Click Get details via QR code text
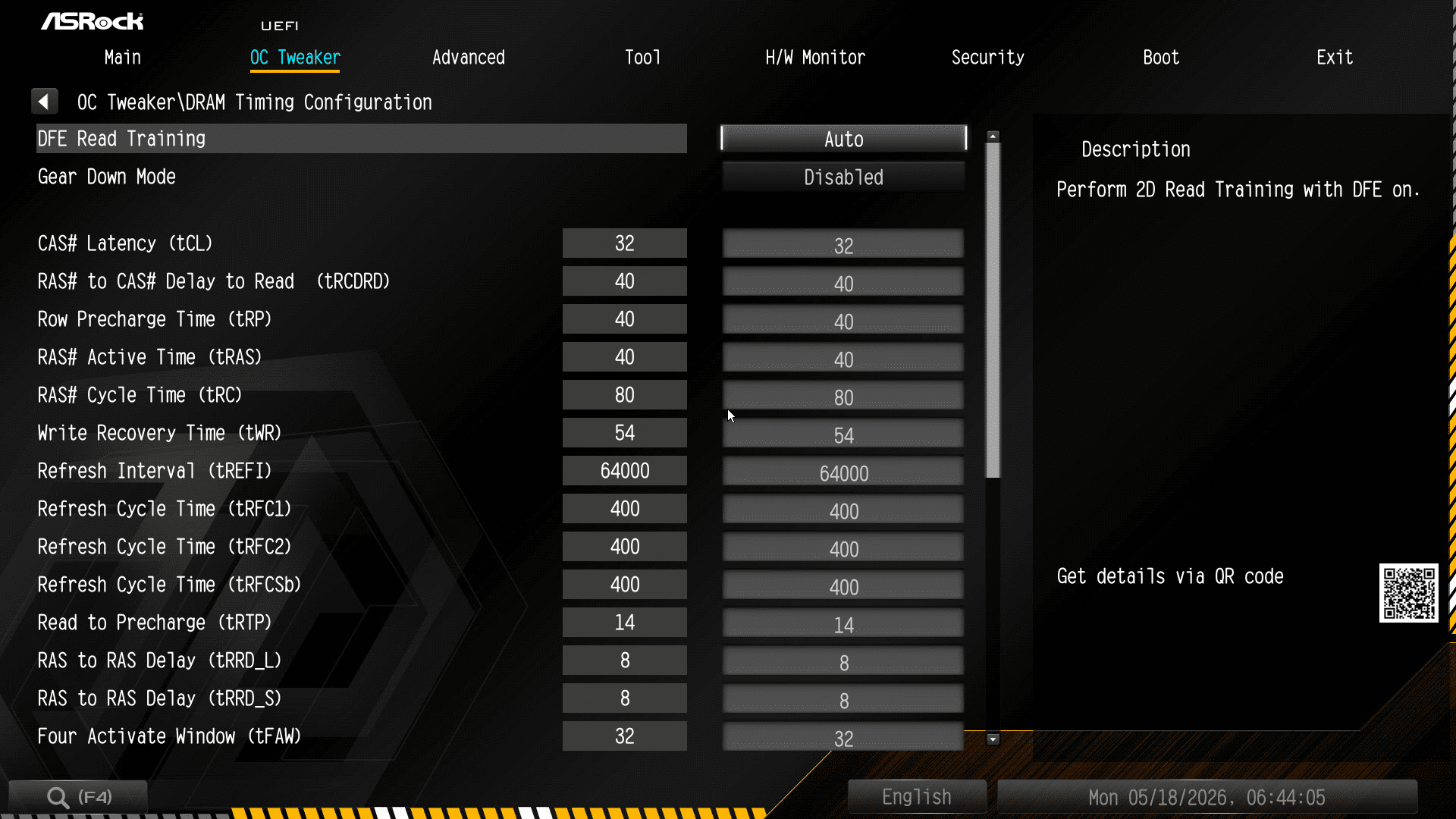This screenshot has height=819, width=1456. [1170, 576]
